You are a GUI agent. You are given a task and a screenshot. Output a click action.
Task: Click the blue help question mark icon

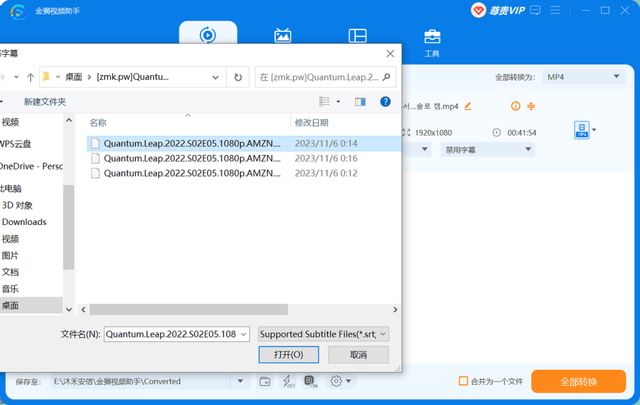385,102
